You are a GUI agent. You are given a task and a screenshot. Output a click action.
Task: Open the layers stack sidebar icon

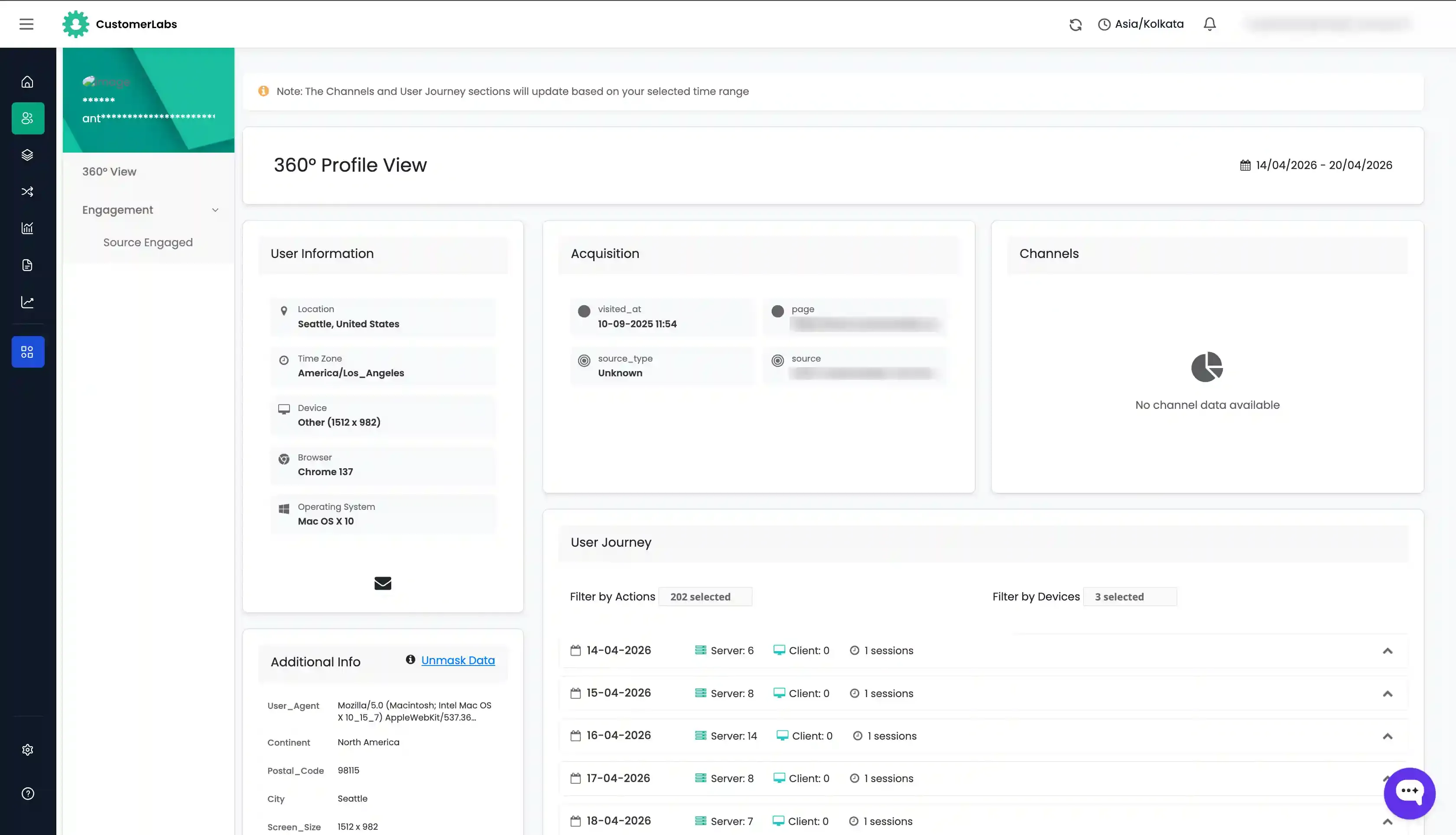27,155
